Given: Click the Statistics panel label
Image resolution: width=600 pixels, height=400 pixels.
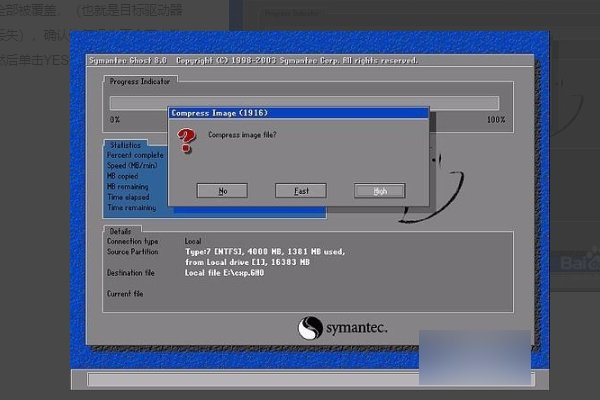Looking at the screenshot, I should point(126,146).
